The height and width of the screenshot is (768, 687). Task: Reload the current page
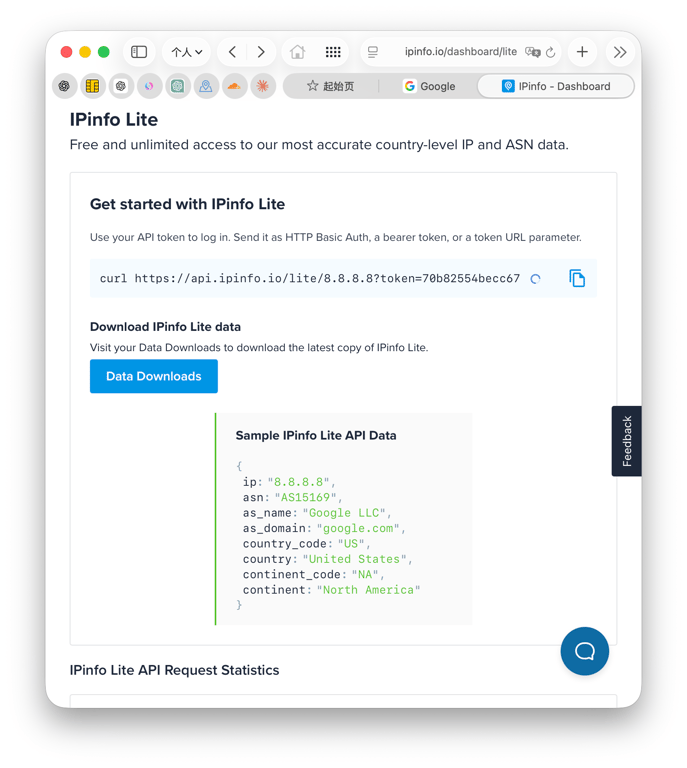click(551, 52)
